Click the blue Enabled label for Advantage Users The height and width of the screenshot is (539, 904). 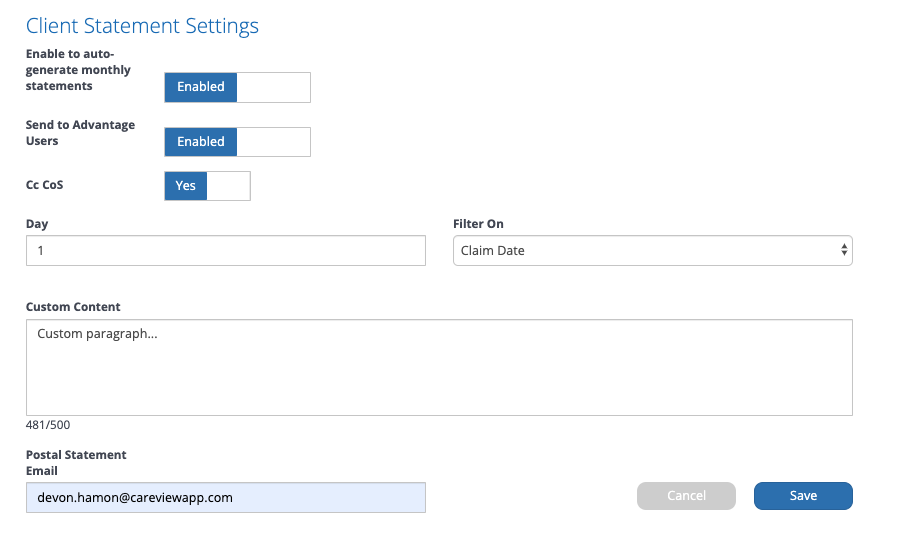201,142
